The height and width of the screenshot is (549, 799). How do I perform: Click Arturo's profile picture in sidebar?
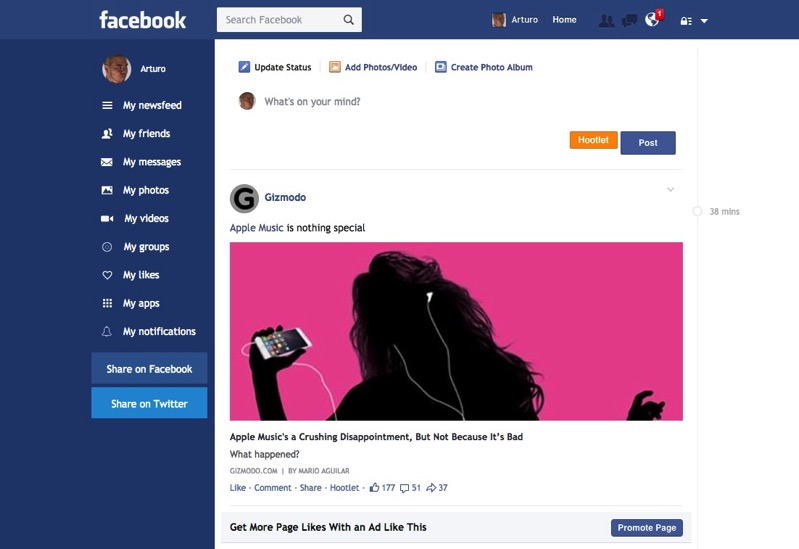click(117, 69)
